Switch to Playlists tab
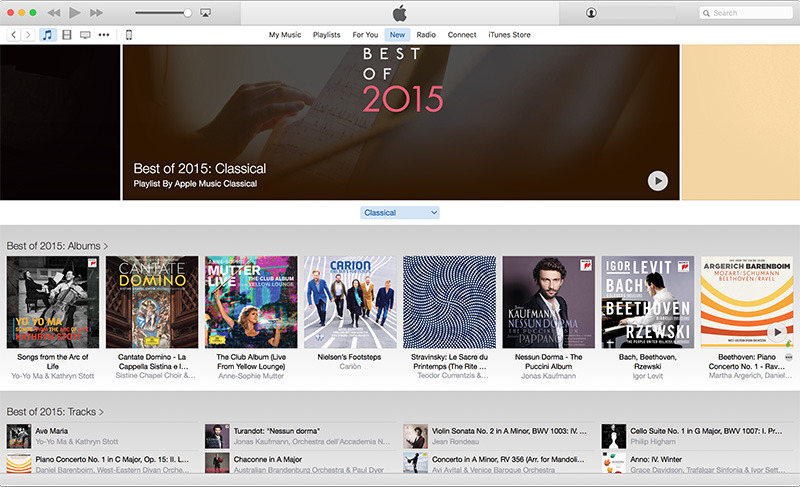 [x=327, y=35]
